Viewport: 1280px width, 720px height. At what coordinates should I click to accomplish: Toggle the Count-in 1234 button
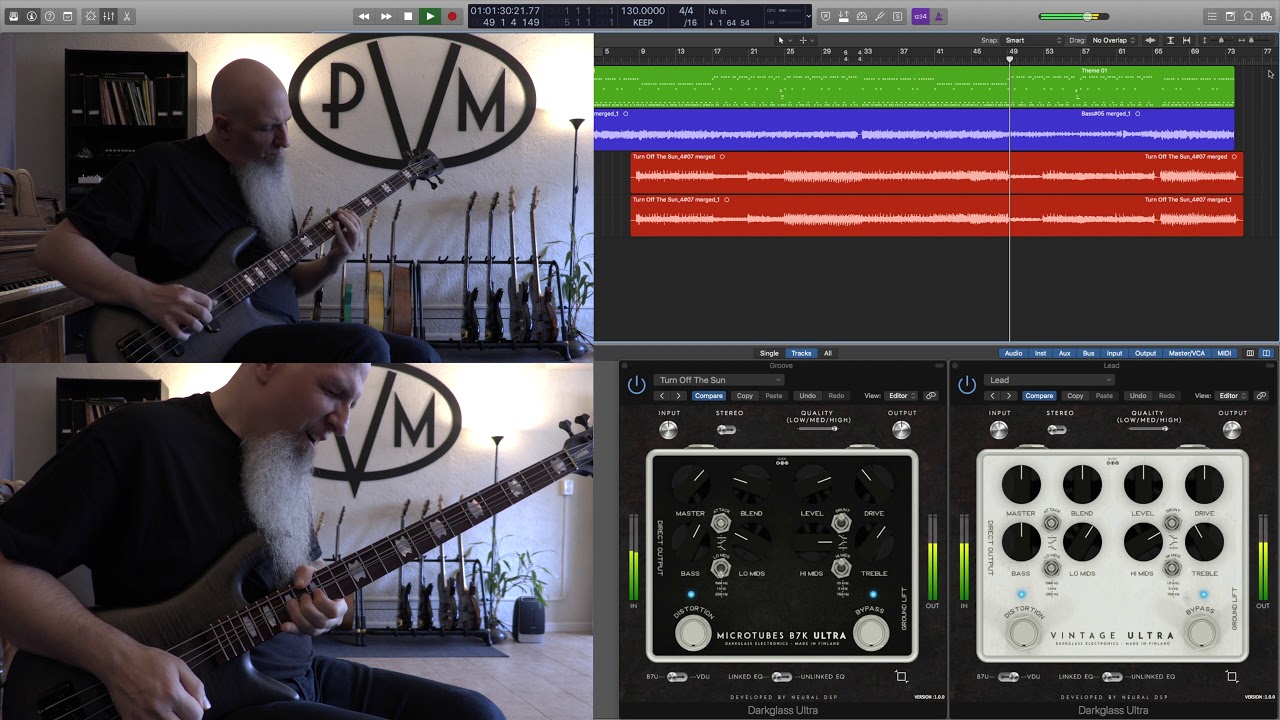coord(920,16)
